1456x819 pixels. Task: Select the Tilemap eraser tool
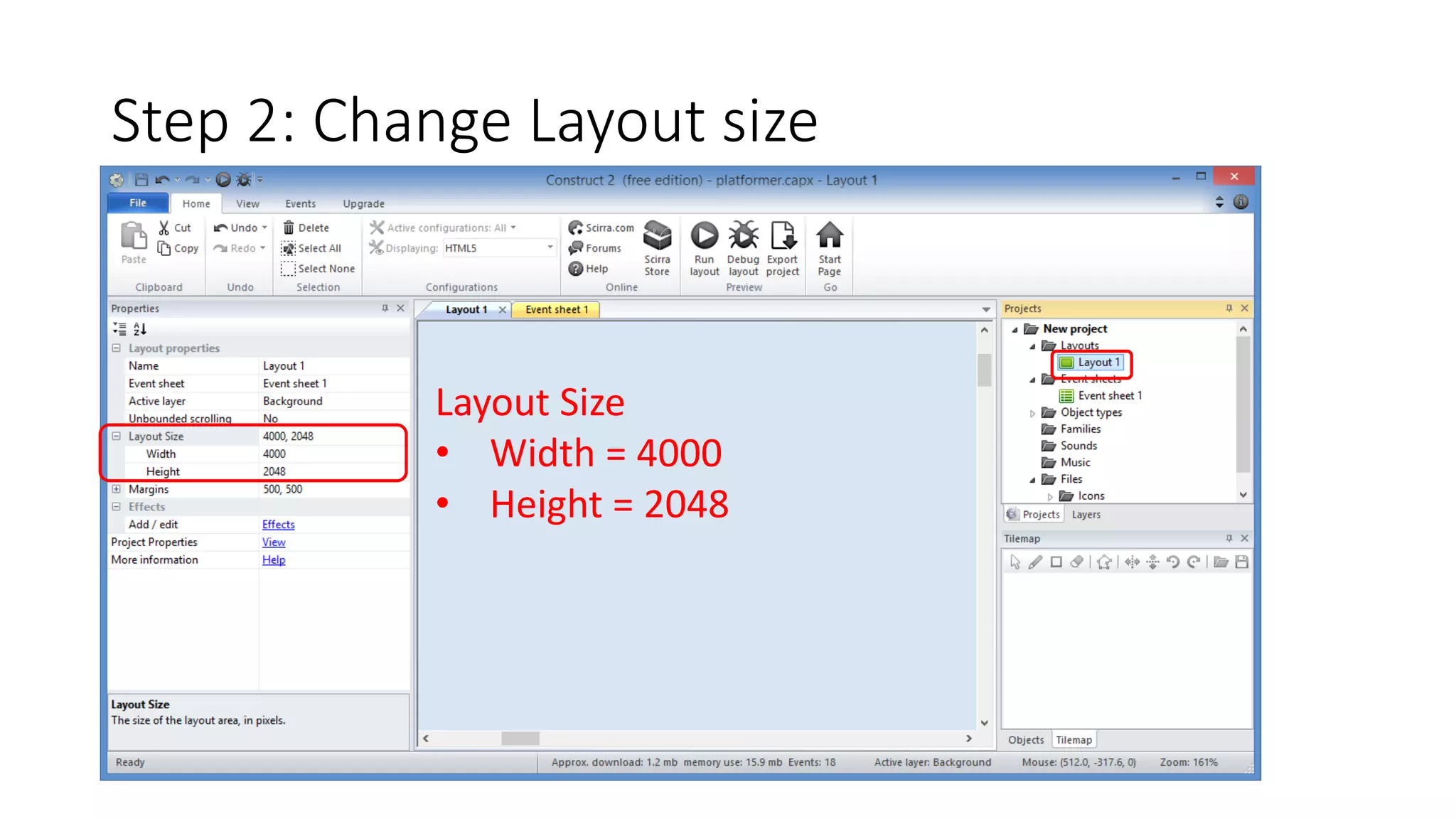click(1077, 562)
